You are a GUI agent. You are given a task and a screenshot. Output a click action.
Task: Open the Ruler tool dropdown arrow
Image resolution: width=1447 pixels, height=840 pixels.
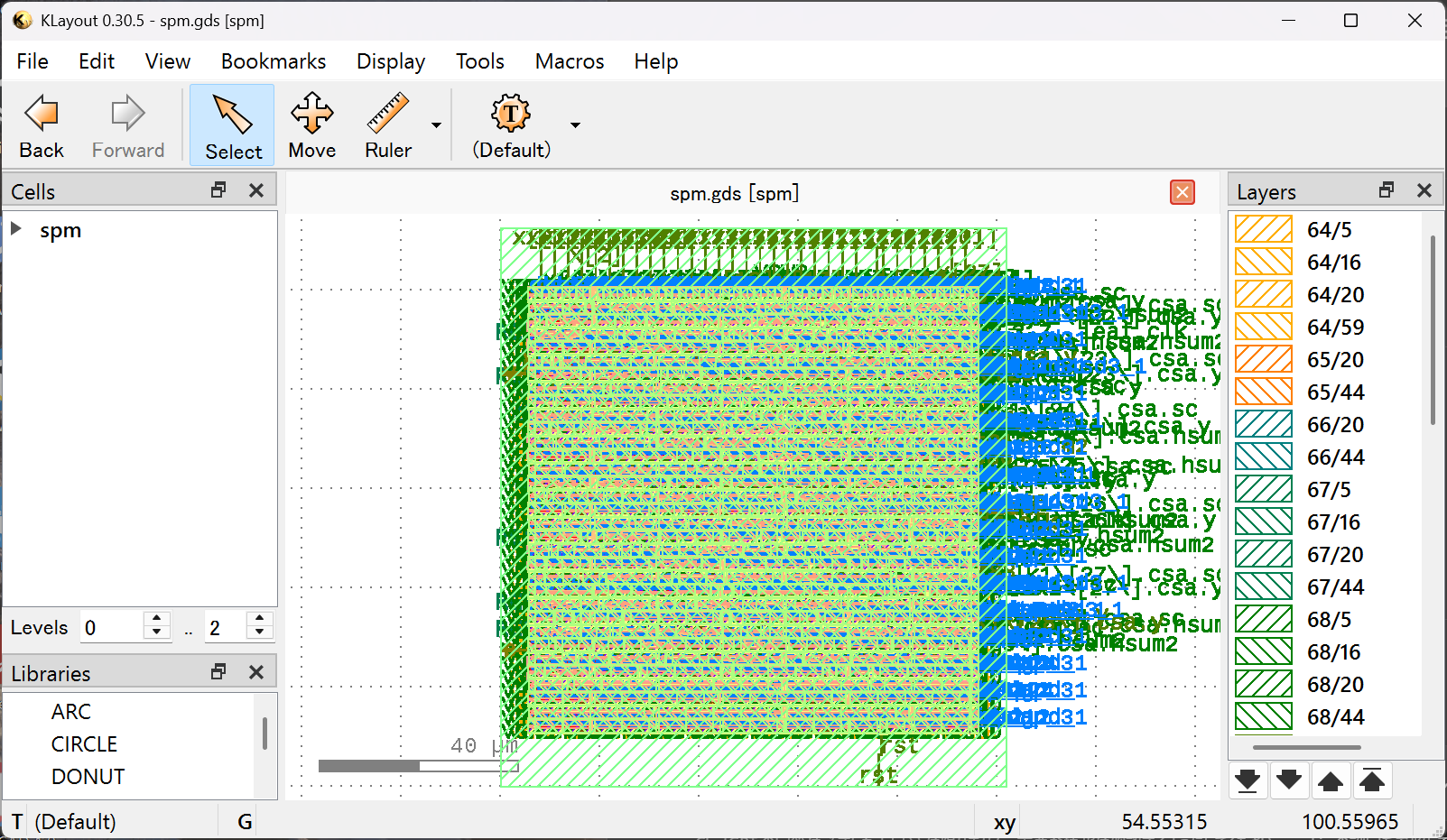(437, 125)
